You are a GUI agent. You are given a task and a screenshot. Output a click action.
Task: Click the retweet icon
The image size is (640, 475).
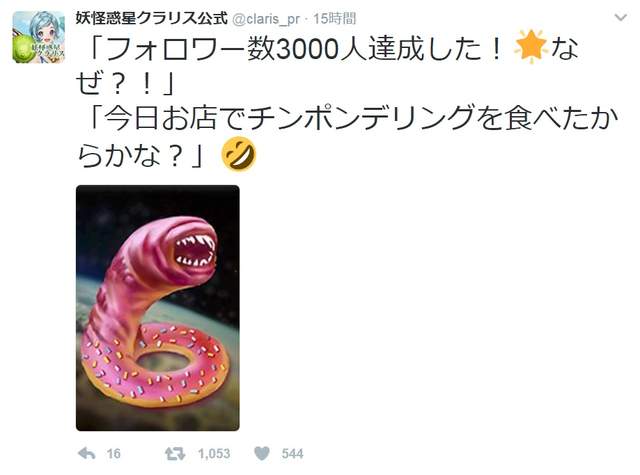click(x=175, y=453)
